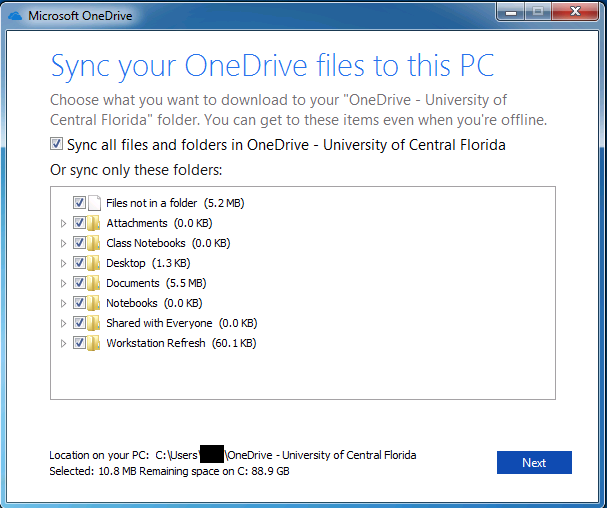Click the Next button

[534, 462]
